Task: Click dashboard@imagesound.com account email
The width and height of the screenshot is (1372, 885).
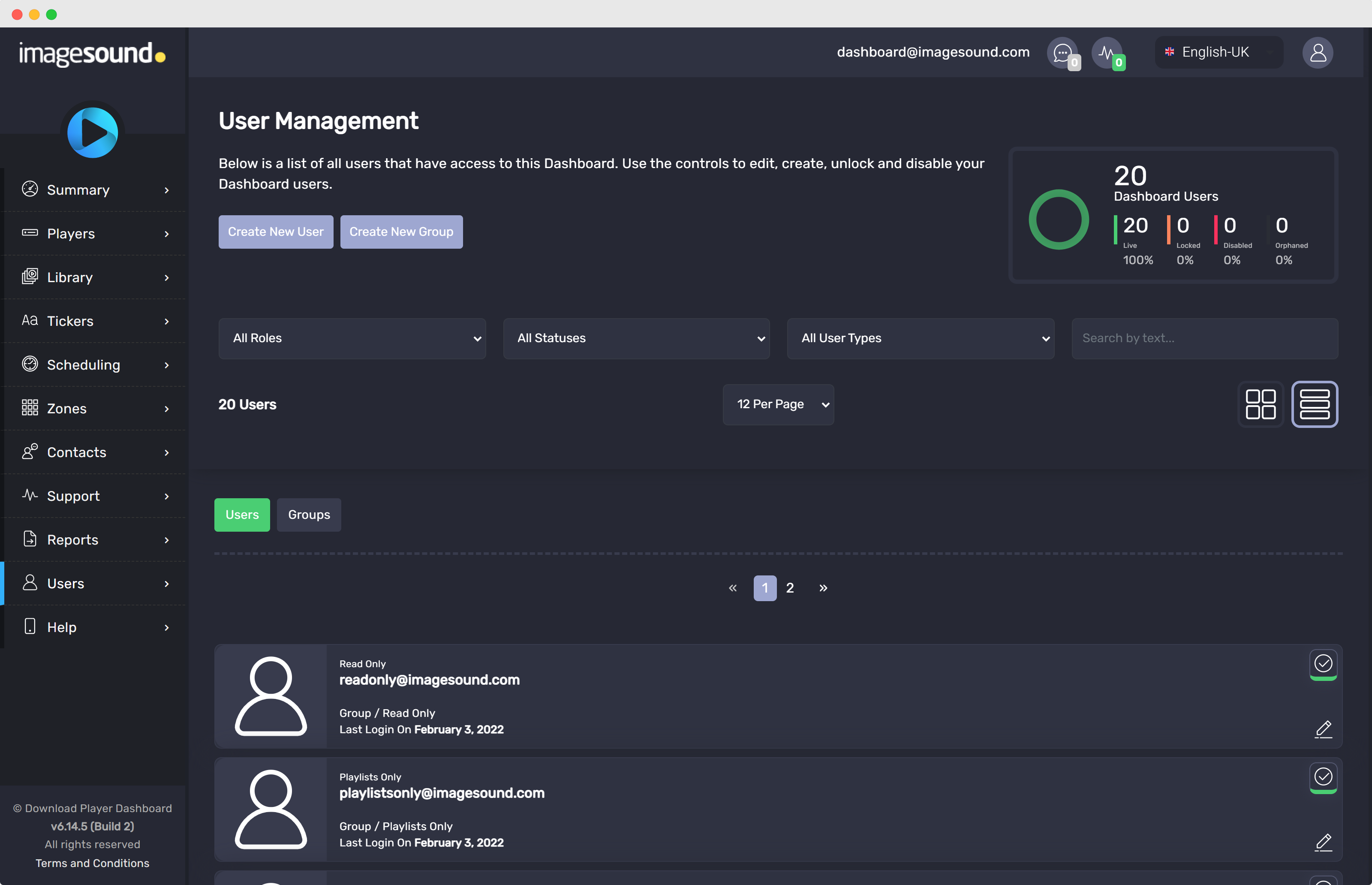Action: pos(933,52)
